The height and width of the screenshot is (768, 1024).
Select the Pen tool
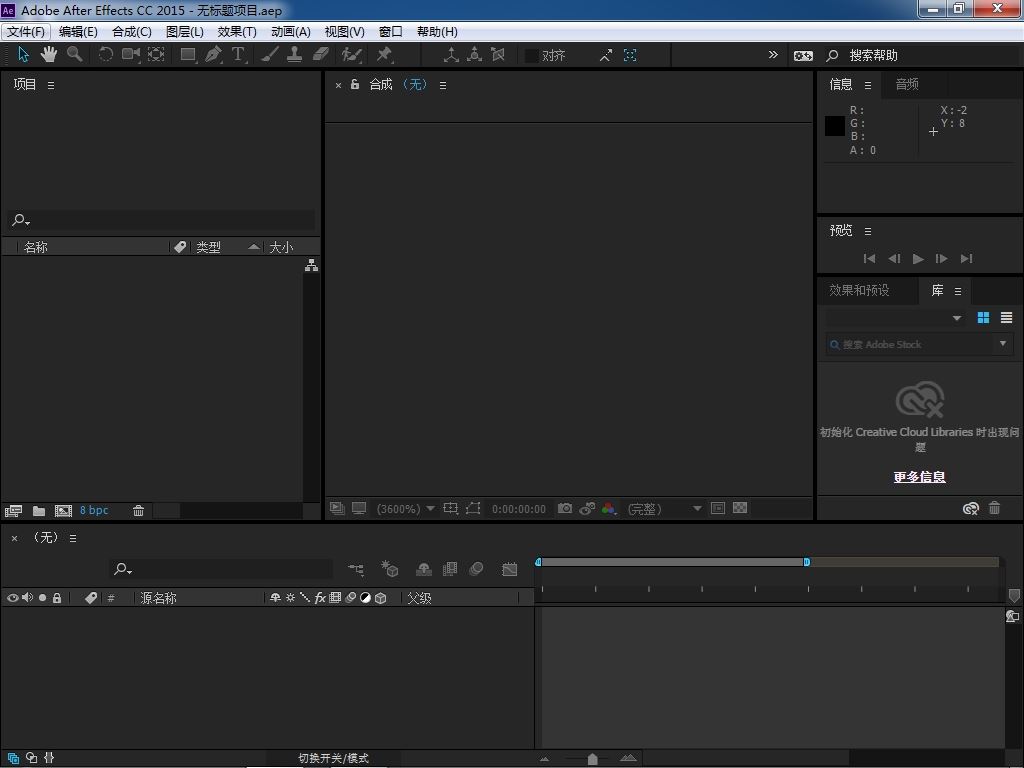click(x=214, y=55)
